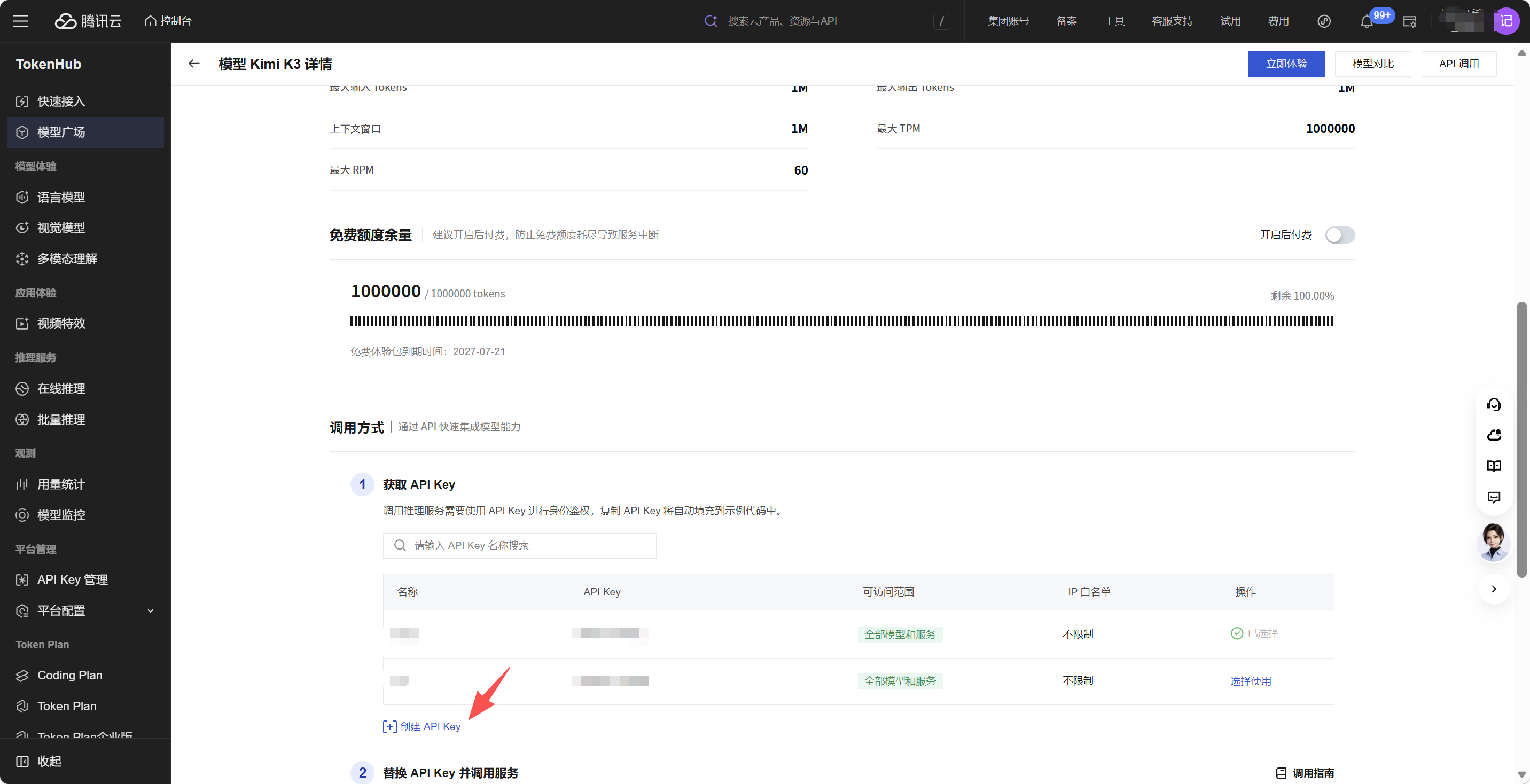Select 模型广场 in the sidebar
Screen dimensions: 1530x784
click(85, 132)
